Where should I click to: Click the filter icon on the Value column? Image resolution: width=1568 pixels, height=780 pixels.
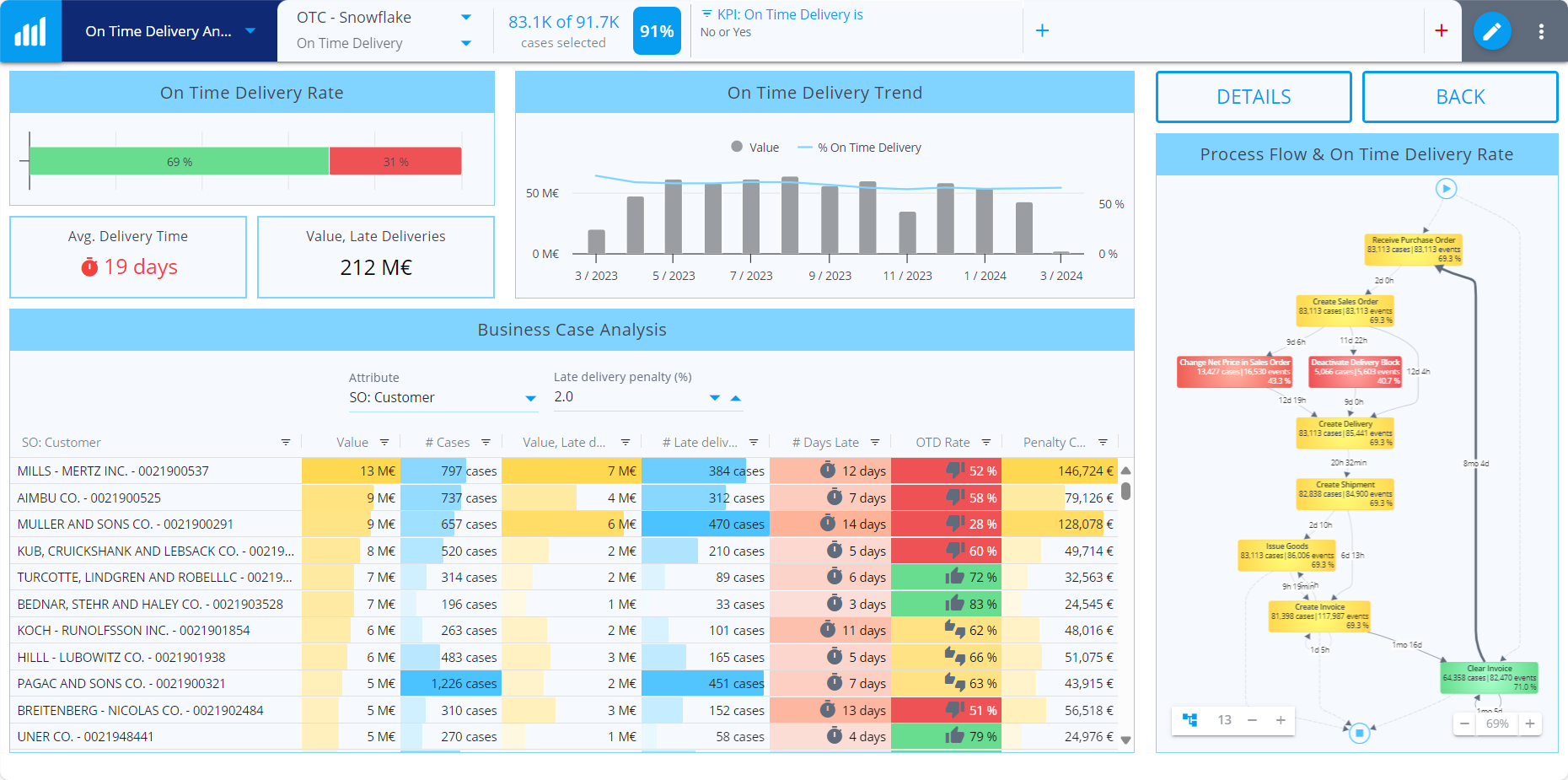coord(384,441)
